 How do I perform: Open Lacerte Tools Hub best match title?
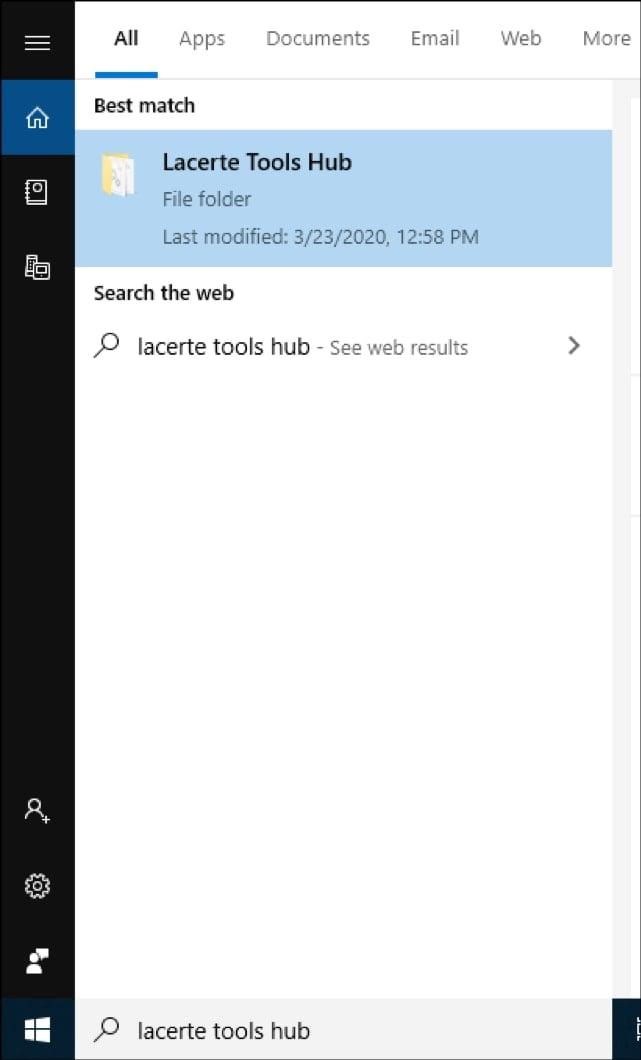tap(257, 162)
